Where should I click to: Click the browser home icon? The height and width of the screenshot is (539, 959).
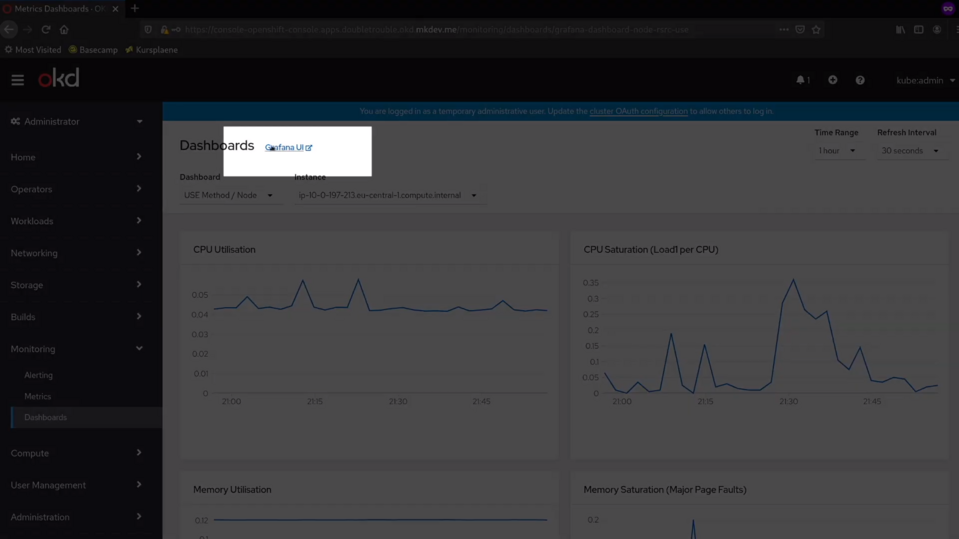pos(64,29)
